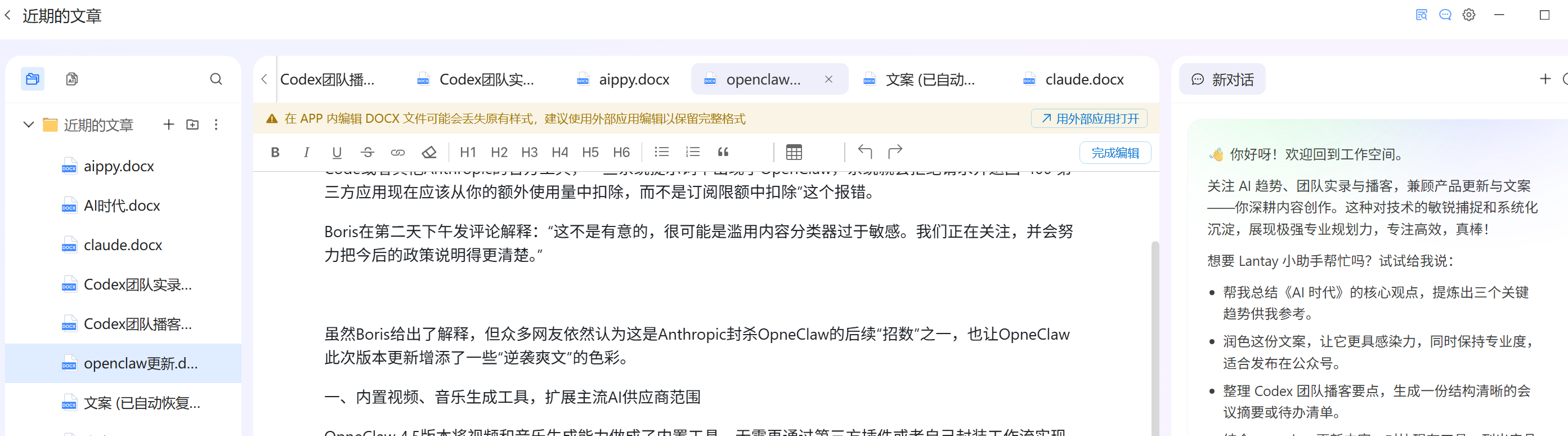Toggle underline text formatting
Screen dimensions: 1568x436
[337, 152]
